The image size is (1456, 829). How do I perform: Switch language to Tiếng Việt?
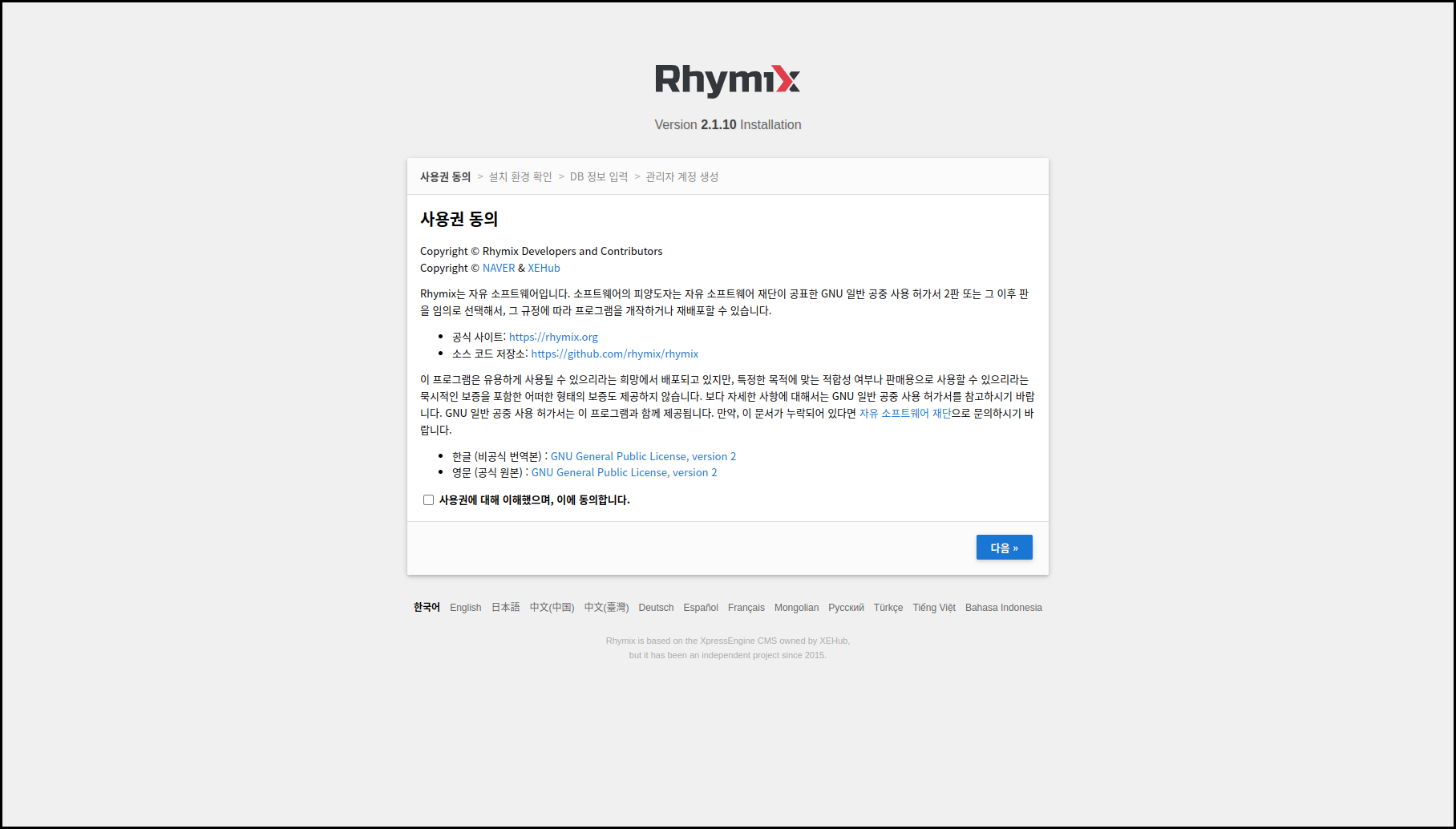coord(934,608)
